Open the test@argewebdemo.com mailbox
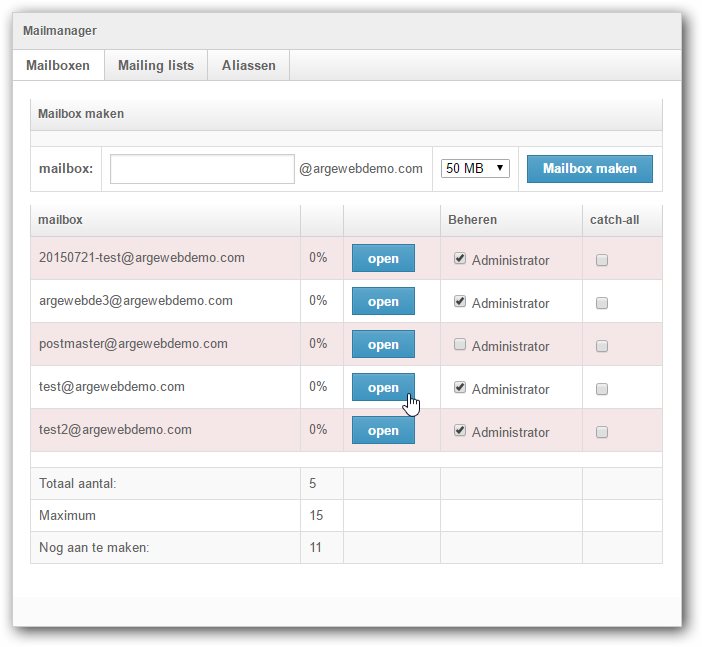 click(383, 388)
